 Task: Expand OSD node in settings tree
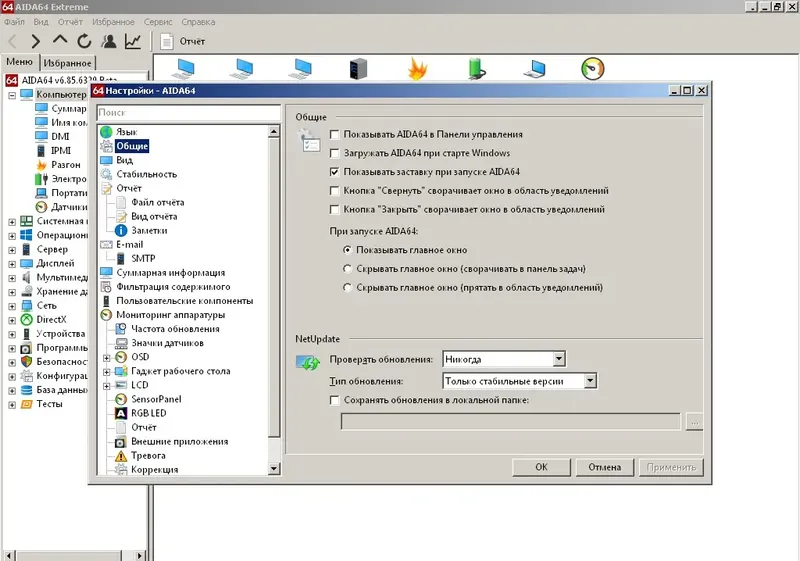coord(107,358)
